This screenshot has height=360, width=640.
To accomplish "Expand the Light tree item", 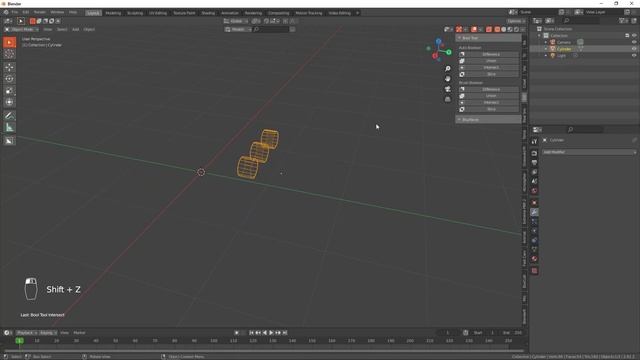I will tap(546, 55).
